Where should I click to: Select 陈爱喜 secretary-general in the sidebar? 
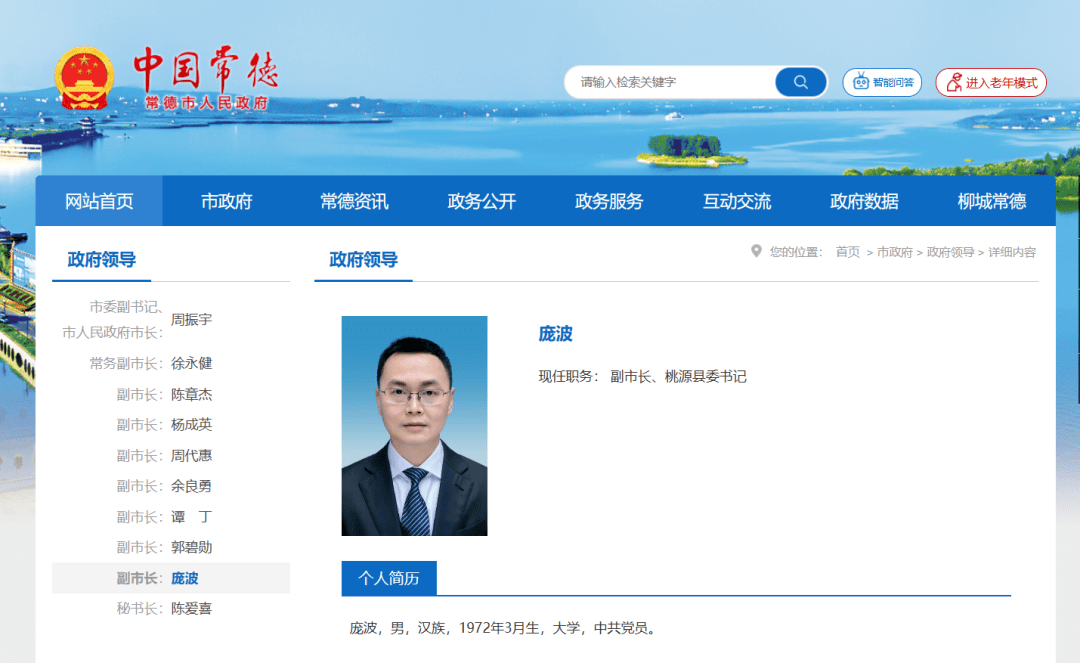191,608
